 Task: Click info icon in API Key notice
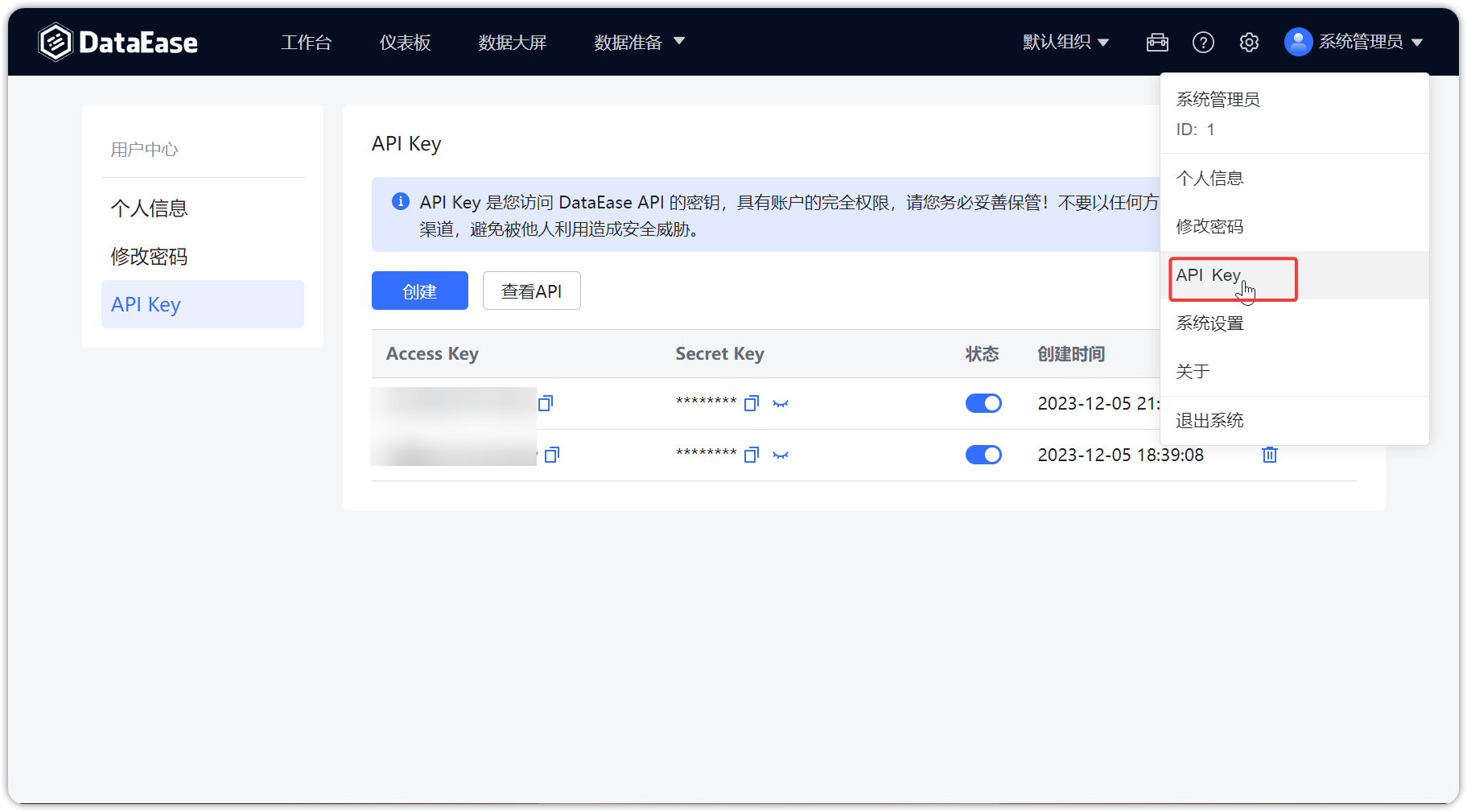[400, 201]
